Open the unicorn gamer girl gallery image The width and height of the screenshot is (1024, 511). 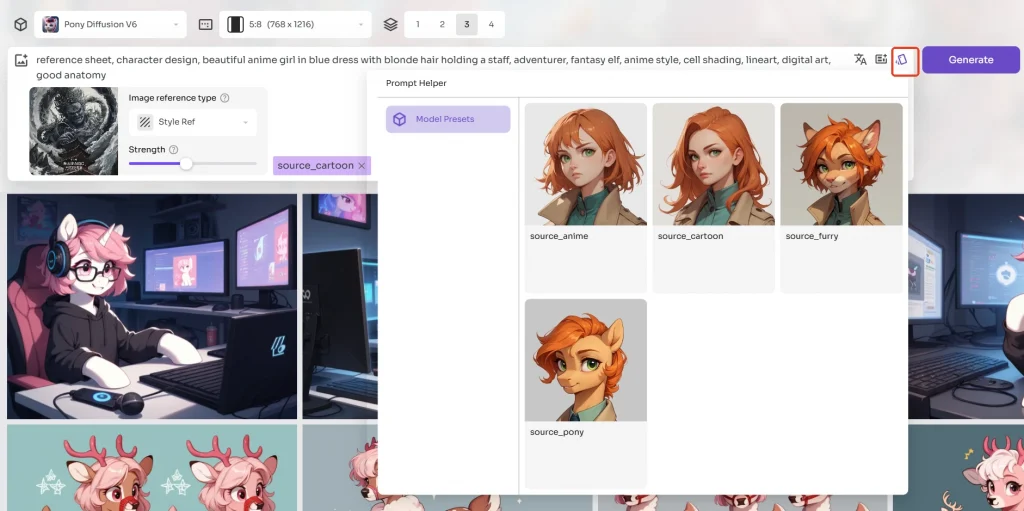(152, 306)
